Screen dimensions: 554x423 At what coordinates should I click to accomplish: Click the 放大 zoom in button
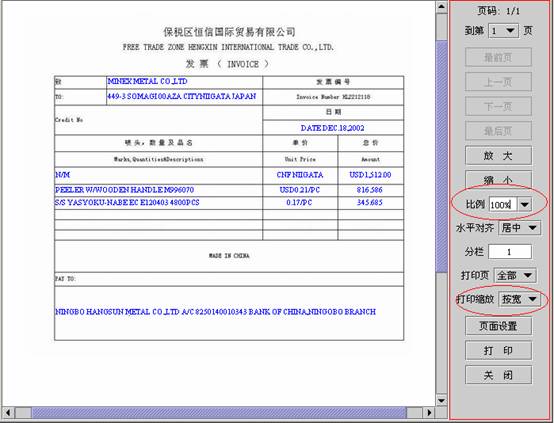(498, 155)
